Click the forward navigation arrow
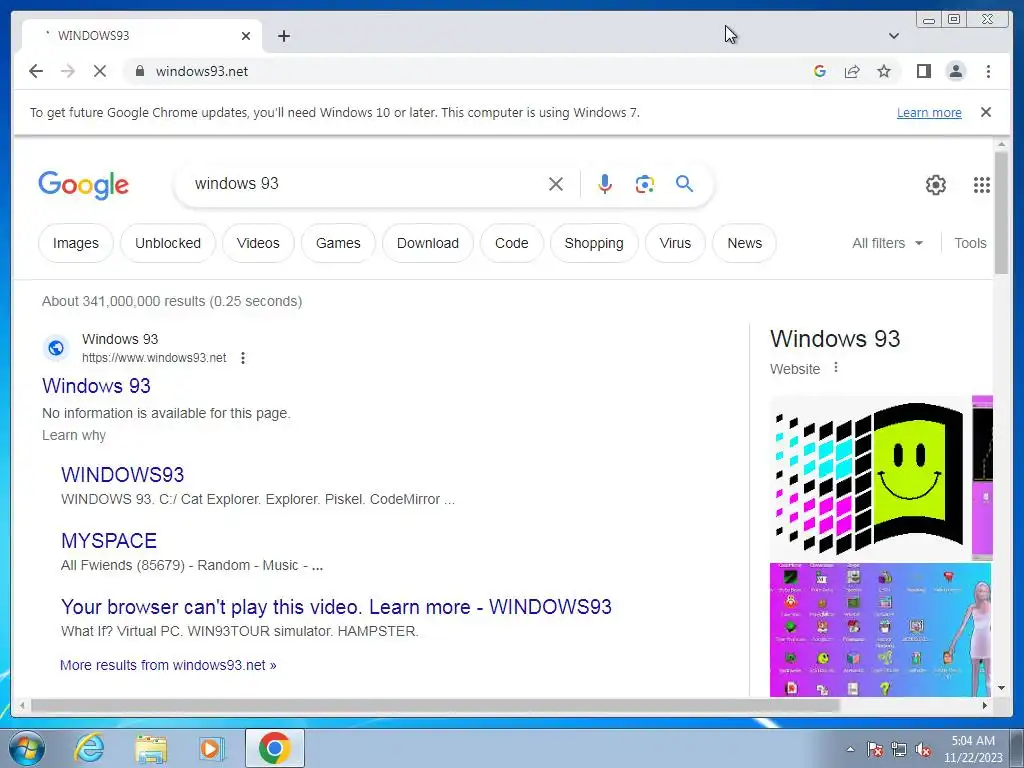Screen dimensions: 1024x768 pyautogui.click(x=68, y=71)
